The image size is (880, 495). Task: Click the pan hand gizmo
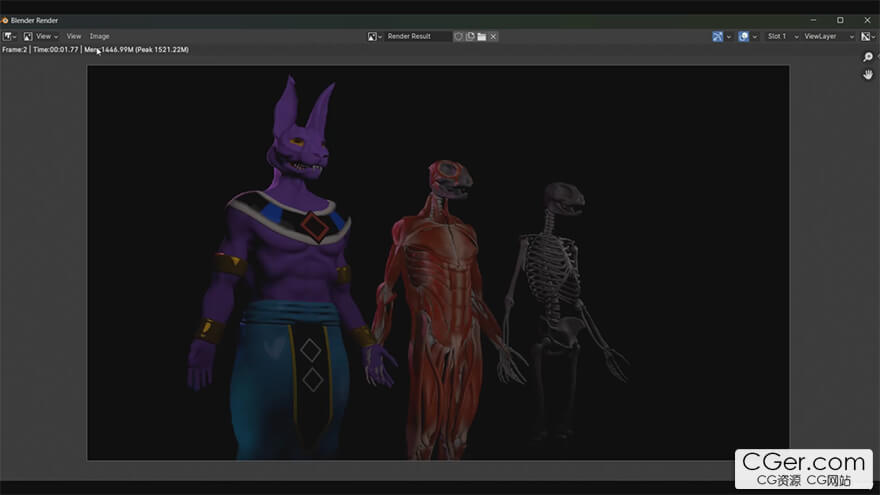pos(868,75)
